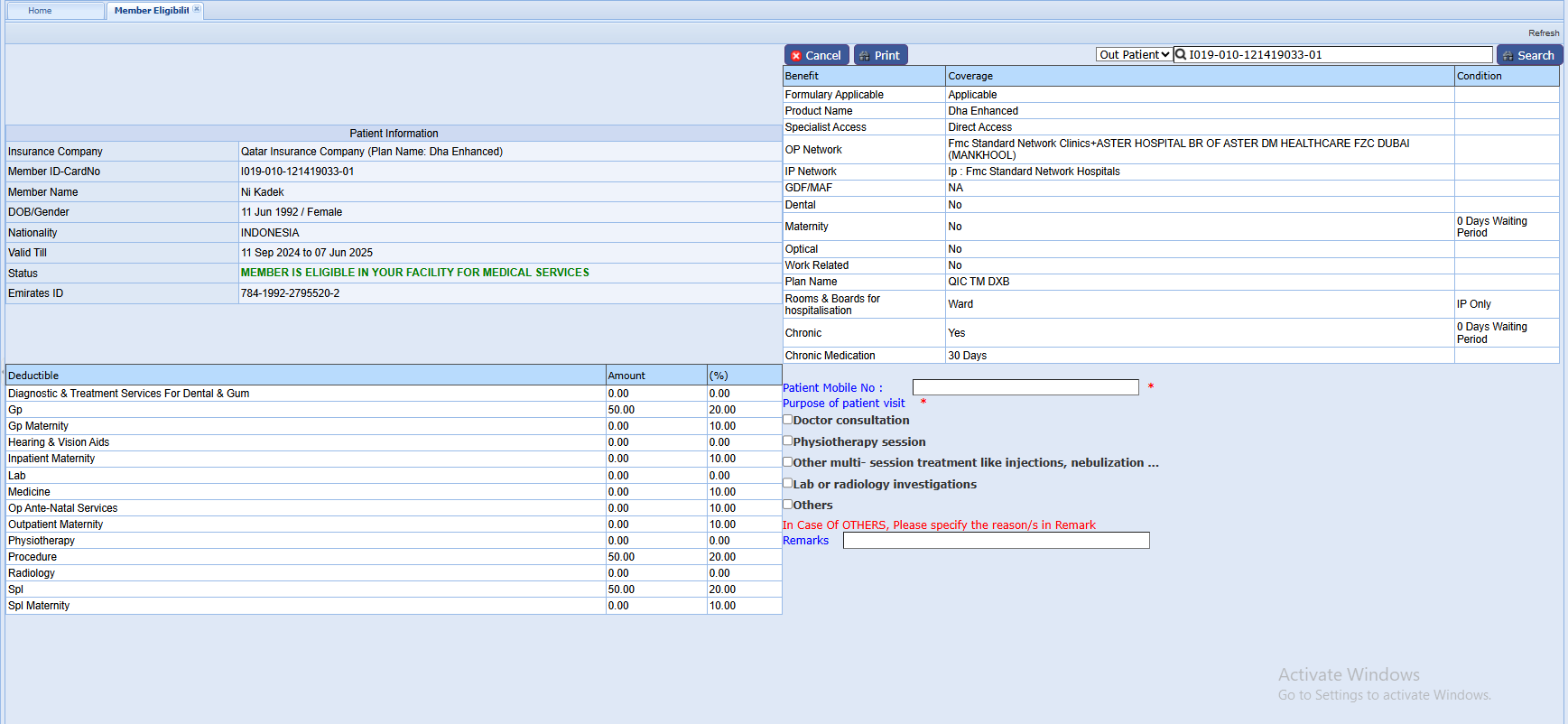The image size is (1568, 724).
Task: Enable Lab or radiology investigations option
Action: (x=788, y=484)
